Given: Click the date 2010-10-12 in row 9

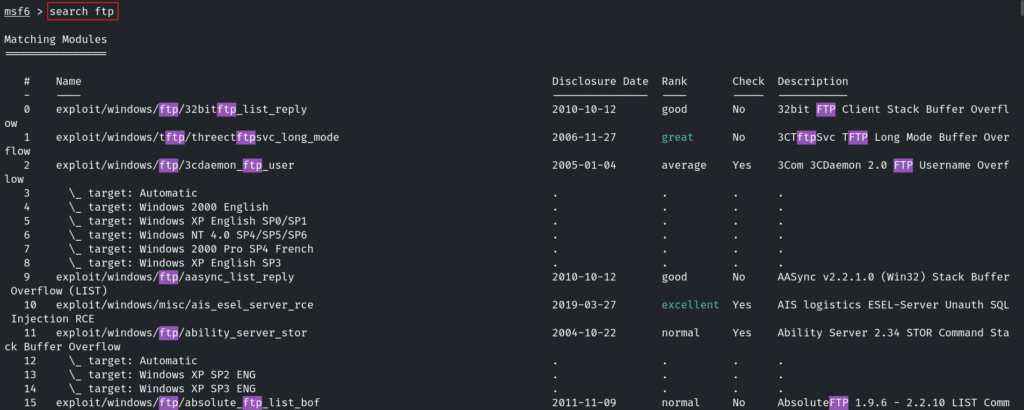Looking at the screenshot, I should pos(584,277).
